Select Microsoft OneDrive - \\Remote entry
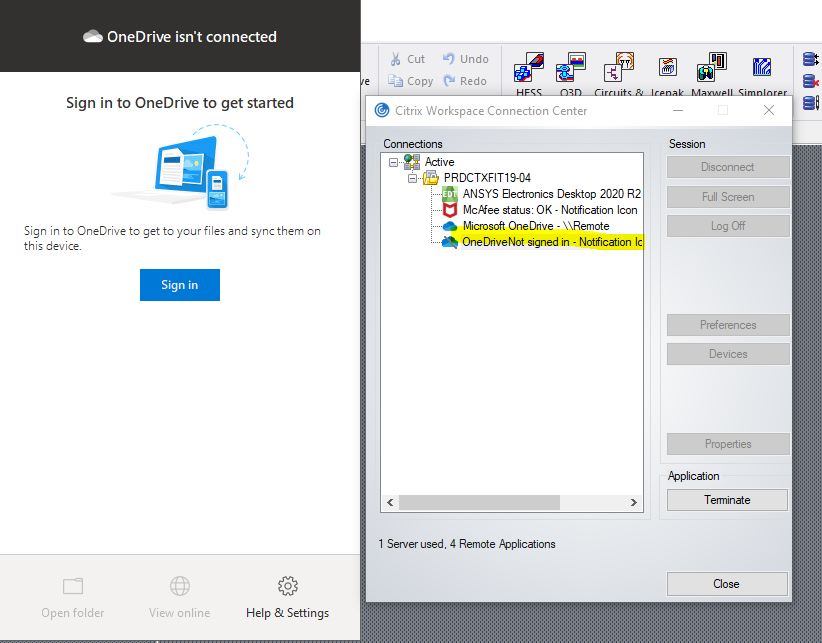This screenshot has height=643, width=822. 536,226
